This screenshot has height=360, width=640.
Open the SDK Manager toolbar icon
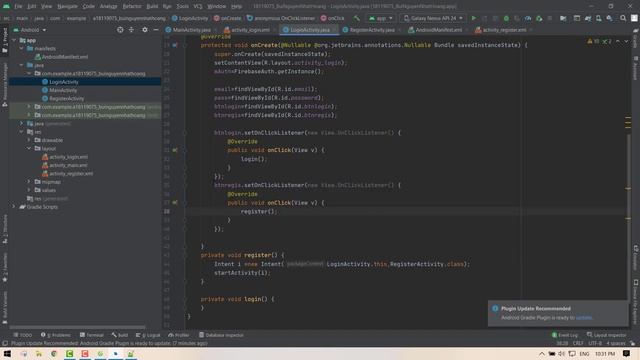click(x=609, y=18)
